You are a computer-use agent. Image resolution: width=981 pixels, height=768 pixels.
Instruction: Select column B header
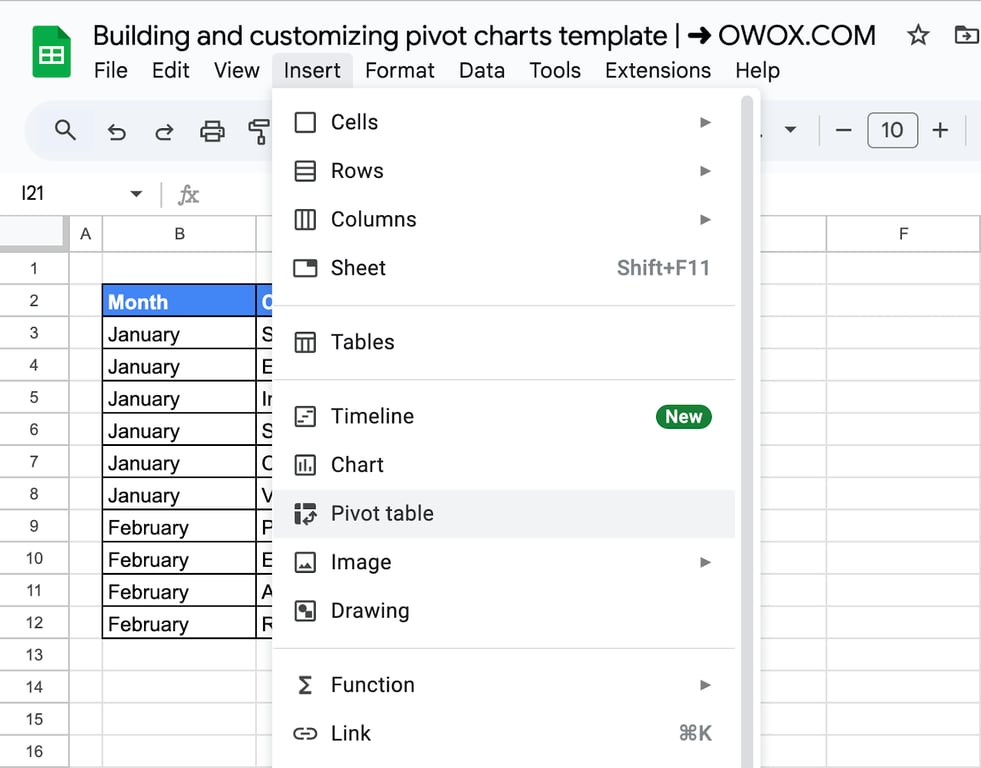[180, 234]
